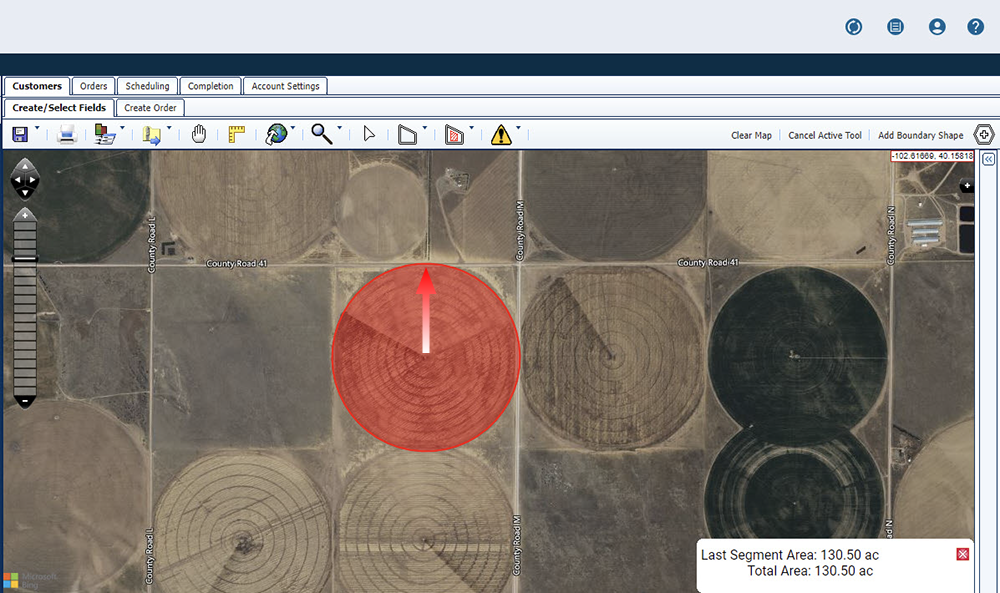Click the Total Area: 130.50 ac text

coord(810,571)
